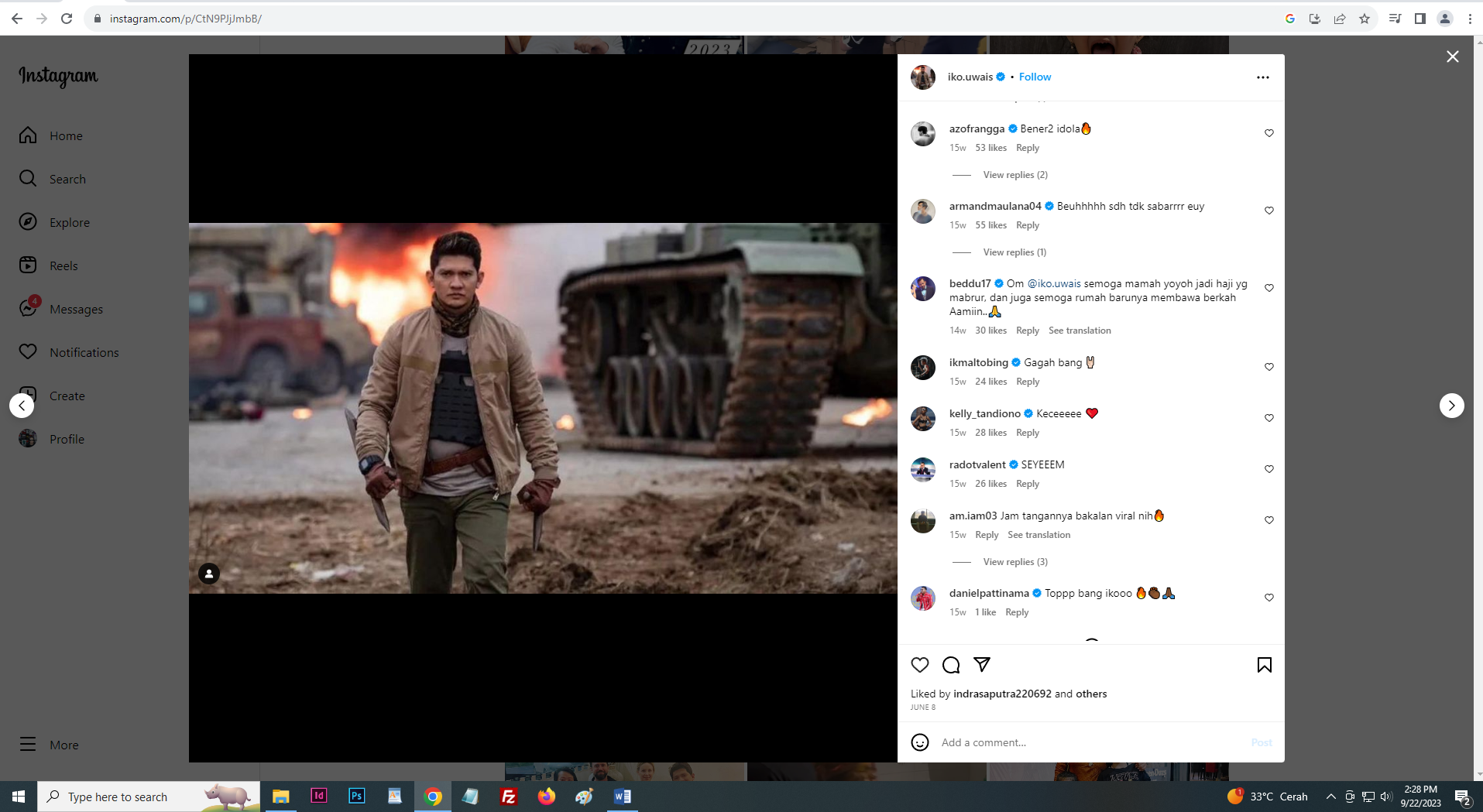Click the Windows search box
This screenshot has height=812, width=1483.
[x=149, y=797]
